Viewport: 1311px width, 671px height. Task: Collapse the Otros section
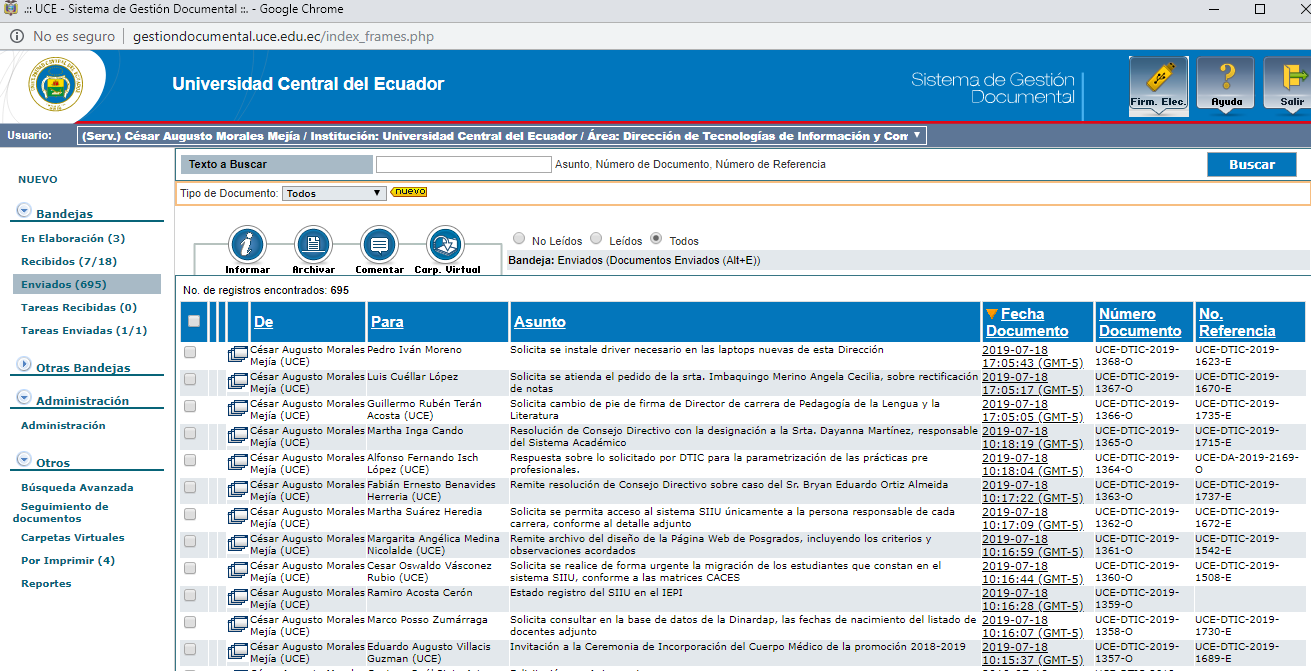[23, 461]
